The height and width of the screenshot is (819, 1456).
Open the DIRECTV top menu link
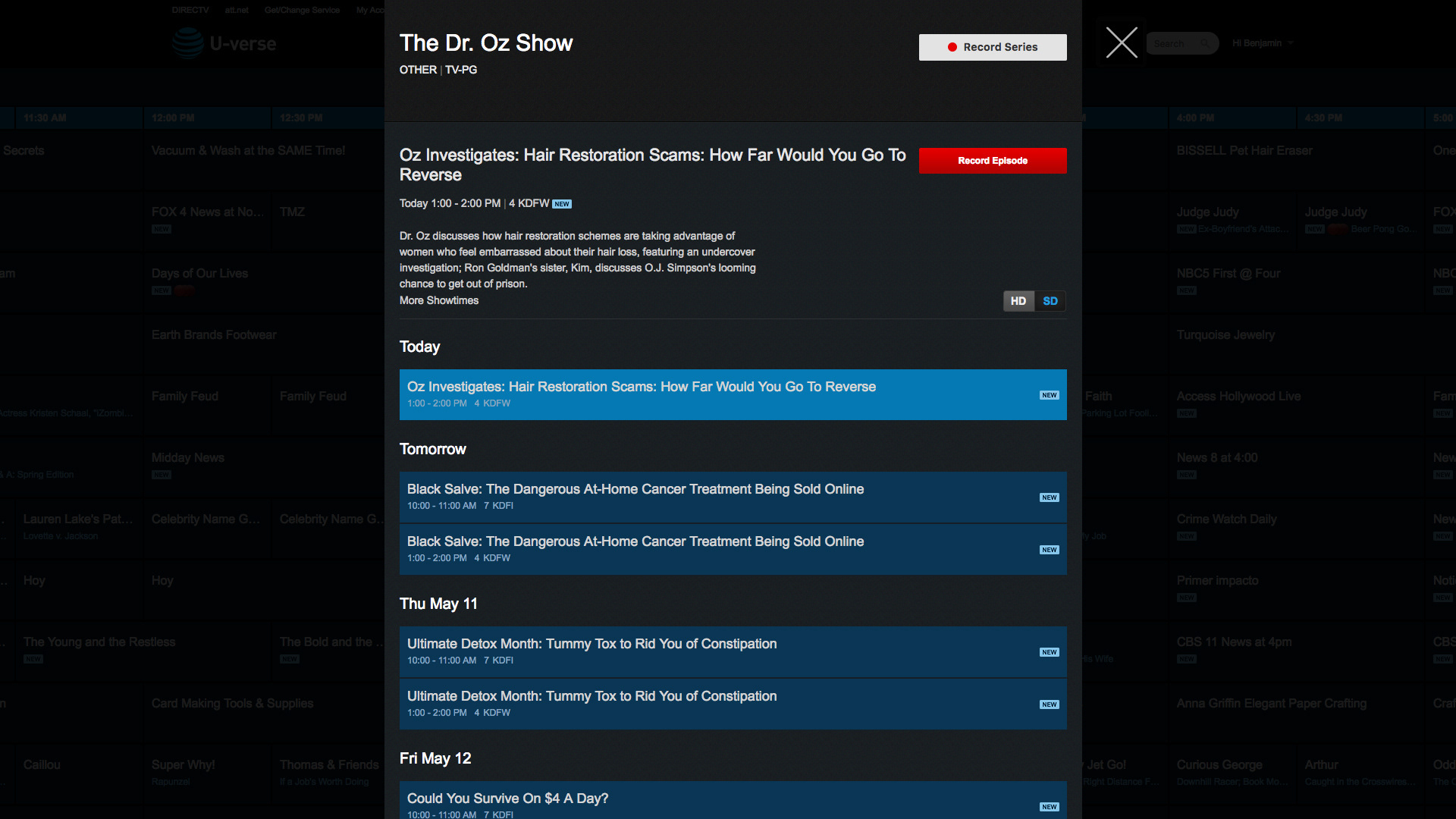190,10
